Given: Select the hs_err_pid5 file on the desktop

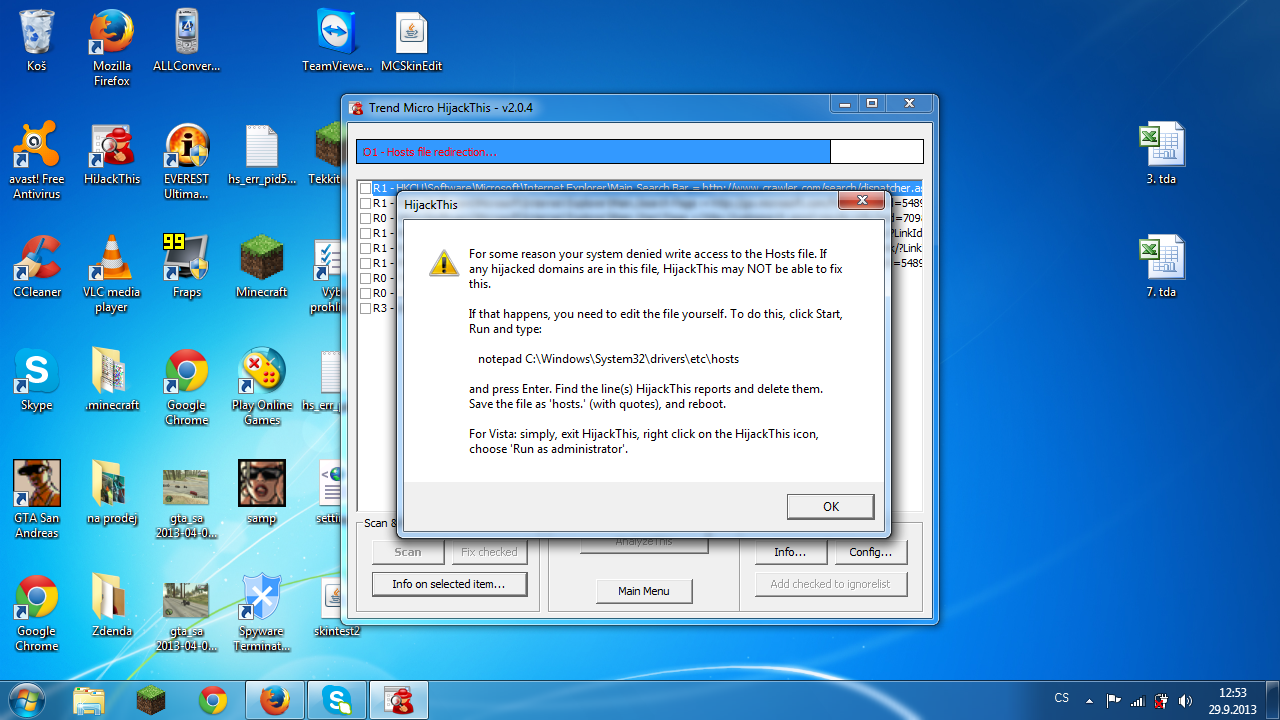Looking at the screenshot, I should (x=262, y=154).
